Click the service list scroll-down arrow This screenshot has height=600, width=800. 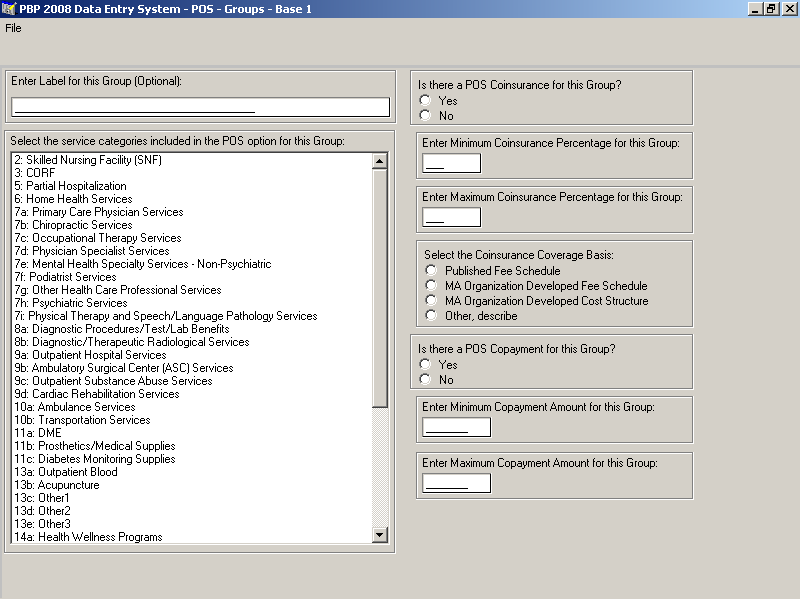click(380, 535)
